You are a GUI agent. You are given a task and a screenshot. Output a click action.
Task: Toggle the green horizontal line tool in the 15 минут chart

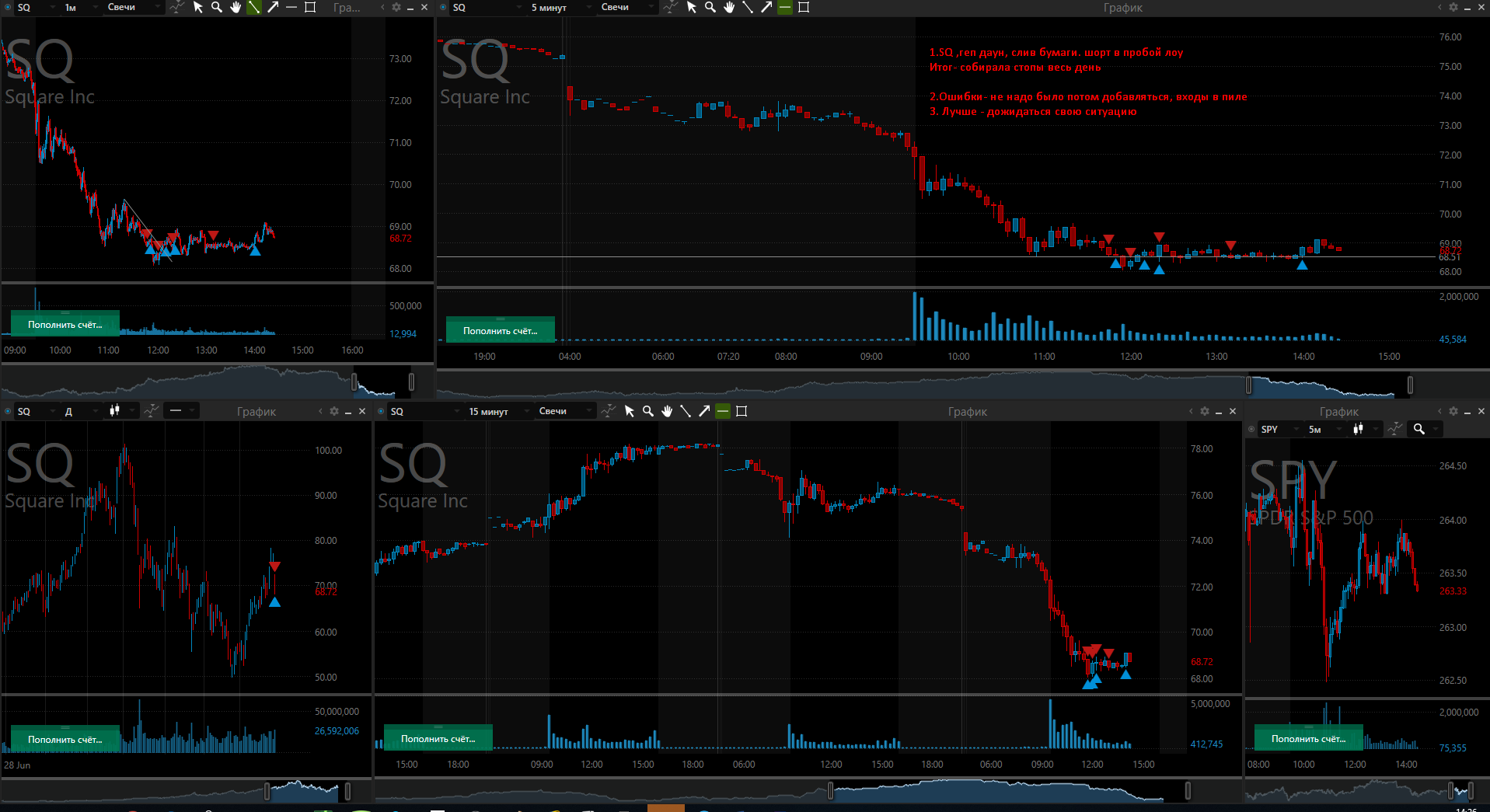pos(723,411)
